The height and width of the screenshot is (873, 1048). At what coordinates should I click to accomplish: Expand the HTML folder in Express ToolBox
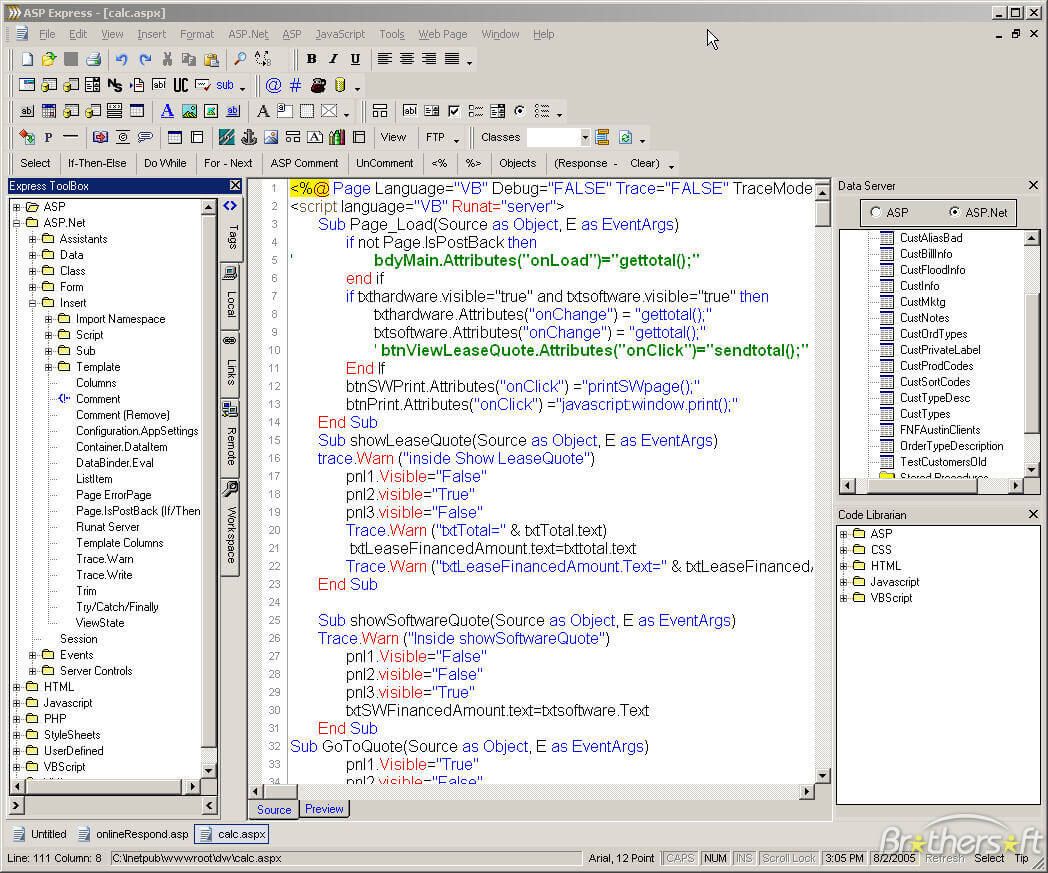click(x=17, y=687)
